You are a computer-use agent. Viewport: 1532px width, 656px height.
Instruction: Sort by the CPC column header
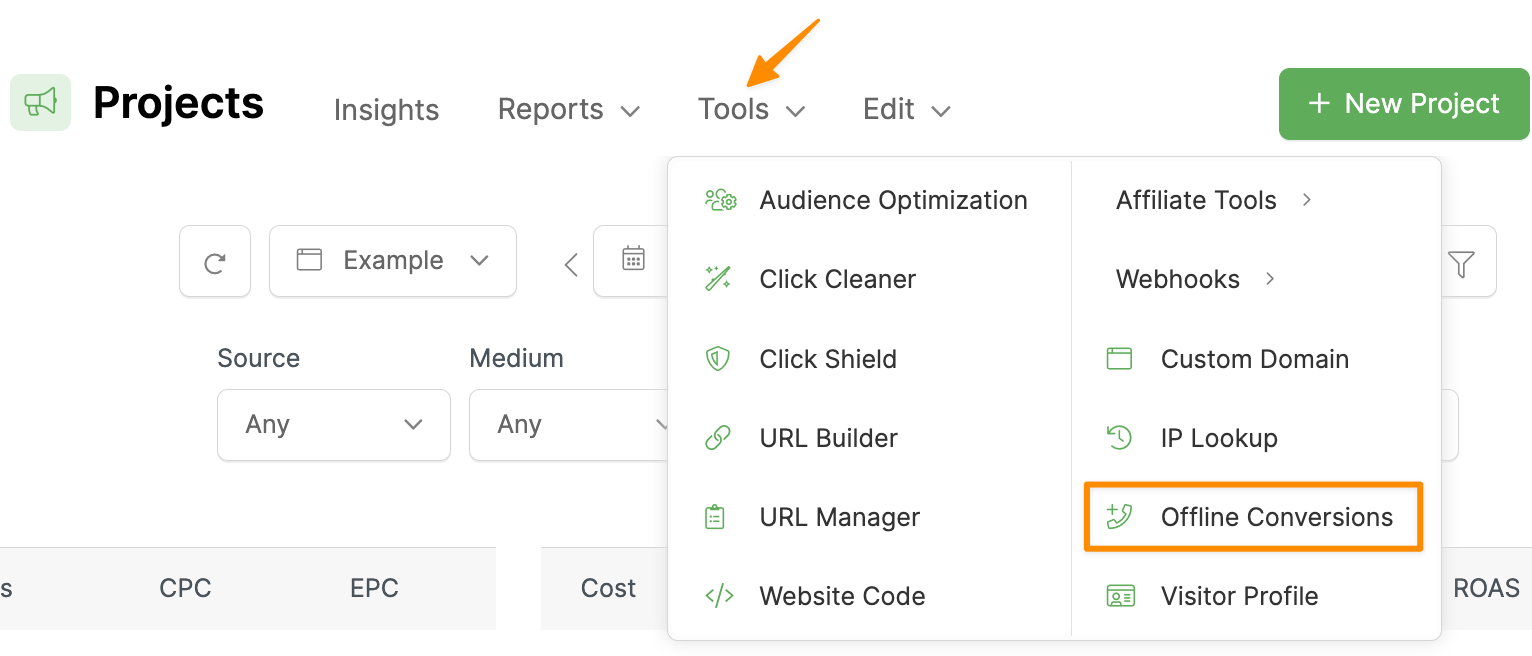(x=185, y=588)
